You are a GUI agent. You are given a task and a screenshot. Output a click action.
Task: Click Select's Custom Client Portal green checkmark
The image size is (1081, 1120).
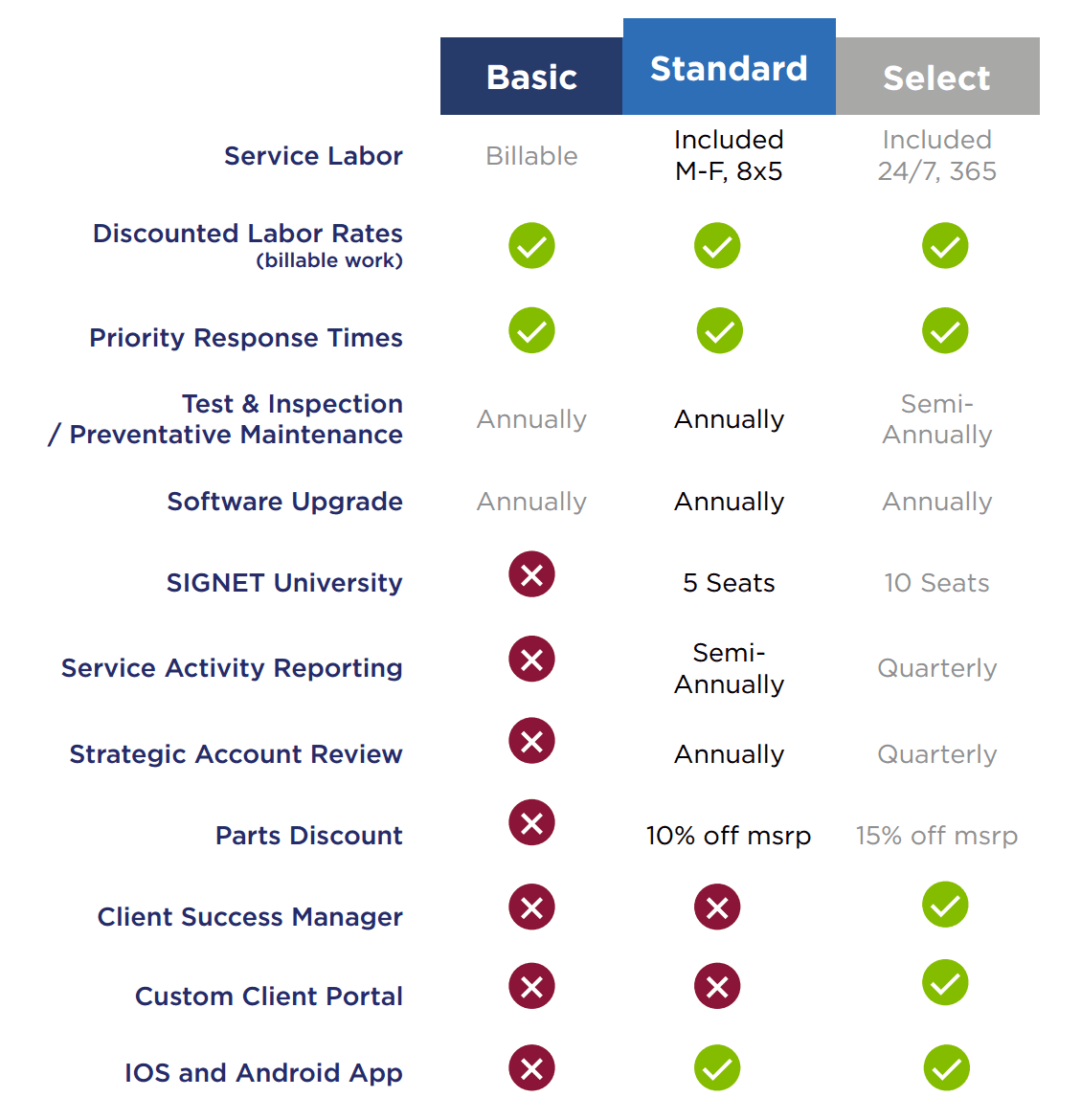click(945, 982)
